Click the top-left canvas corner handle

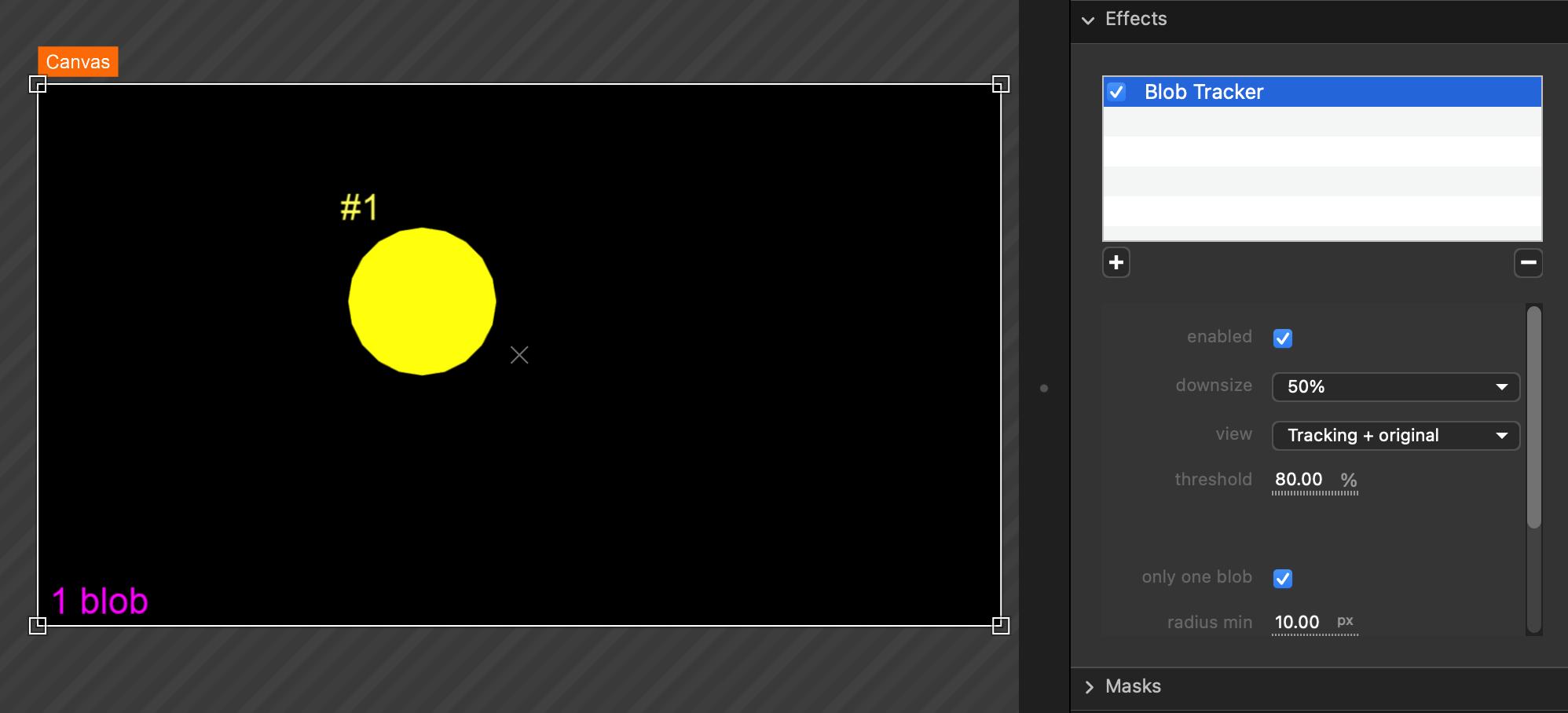click(x=38, y=84)
